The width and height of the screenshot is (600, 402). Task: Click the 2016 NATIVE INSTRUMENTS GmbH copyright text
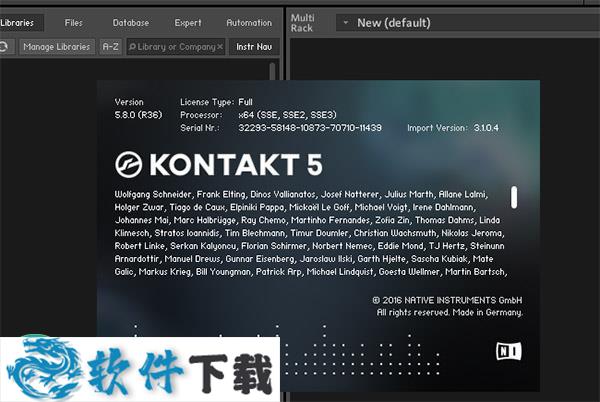(448, 300)
